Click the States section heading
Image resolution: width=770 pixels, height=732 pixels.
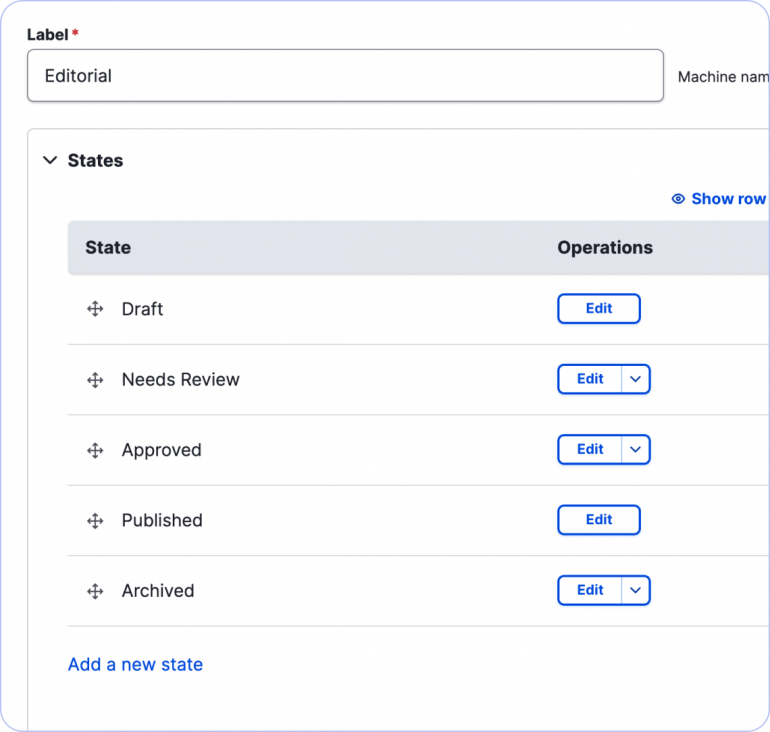click(x=95, y=161)
